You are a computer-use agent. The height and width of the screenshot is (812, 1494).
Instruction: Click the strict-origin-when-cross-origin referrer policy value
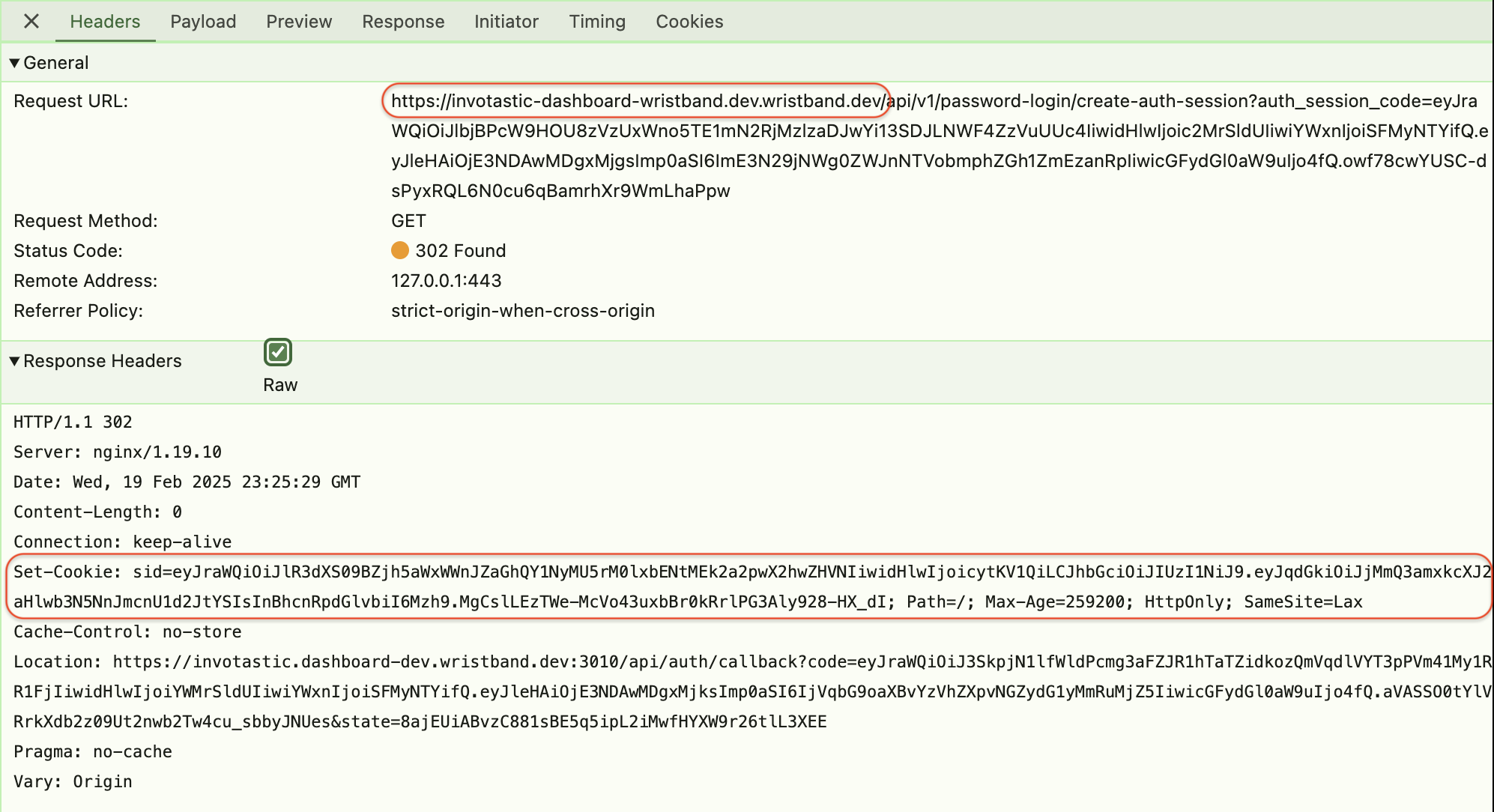[523, 311]
